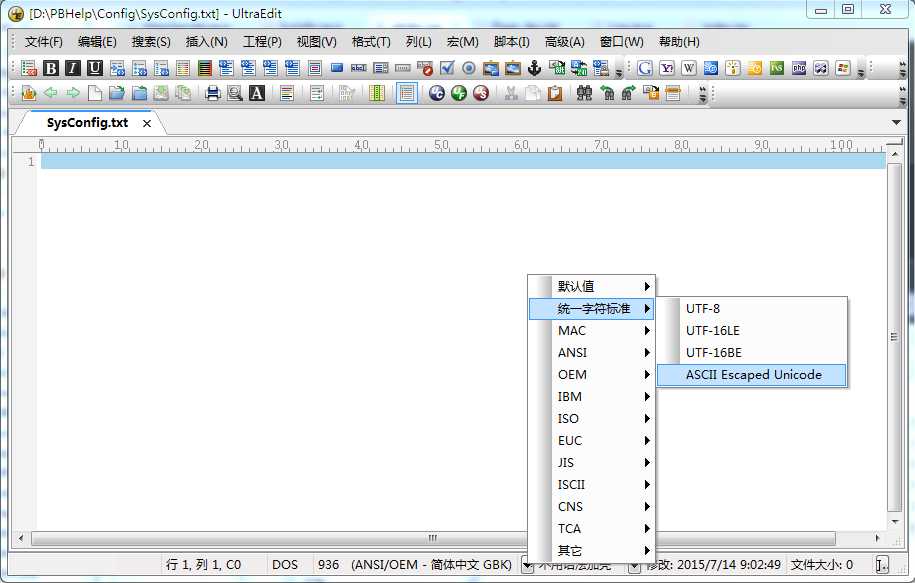Find previous with binoculars left arrow
Image resolution: width=915 pixels, height=583 pixels.
pos(607,93)
